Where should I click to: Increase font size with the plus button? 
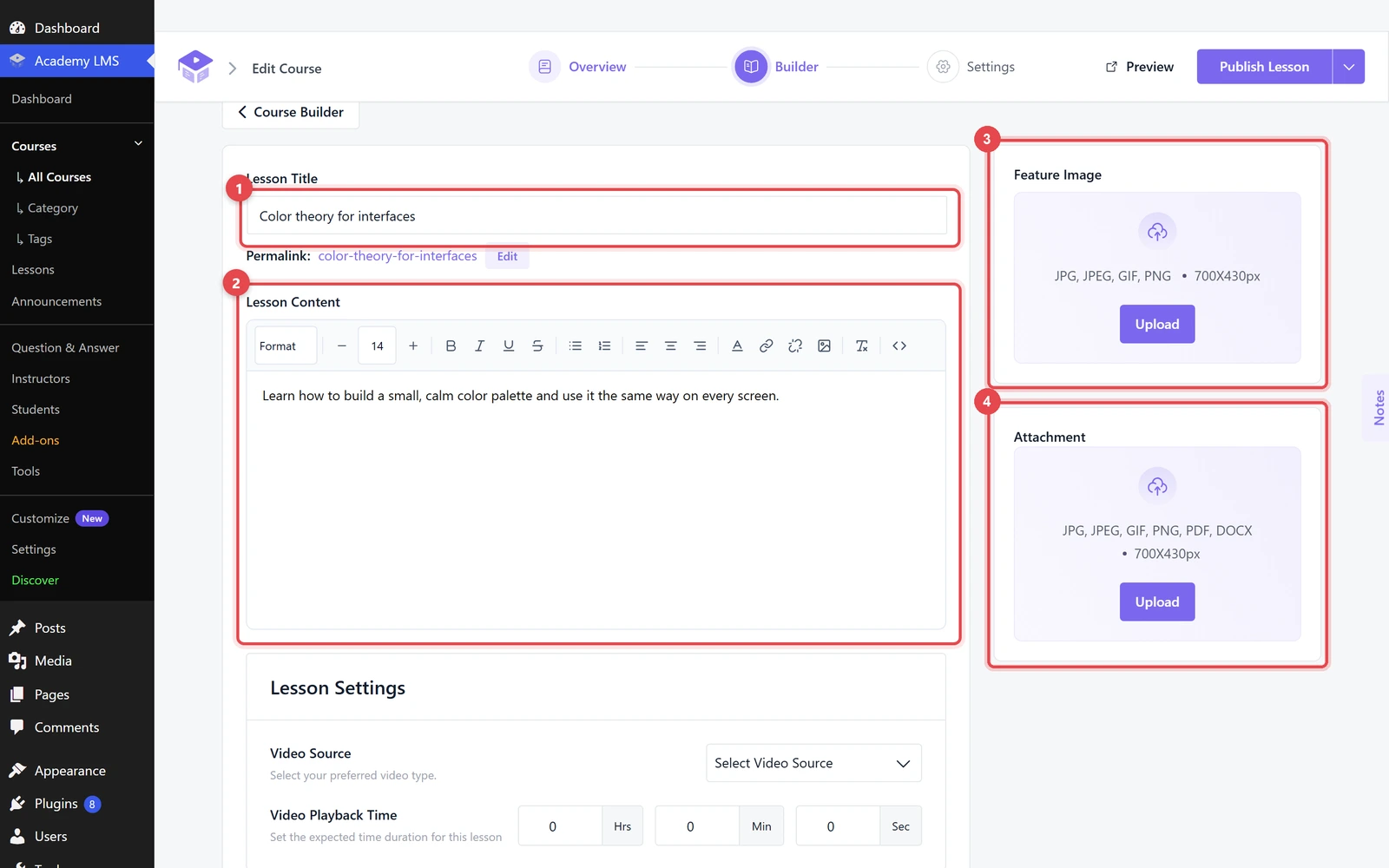(x=413, y=345)
